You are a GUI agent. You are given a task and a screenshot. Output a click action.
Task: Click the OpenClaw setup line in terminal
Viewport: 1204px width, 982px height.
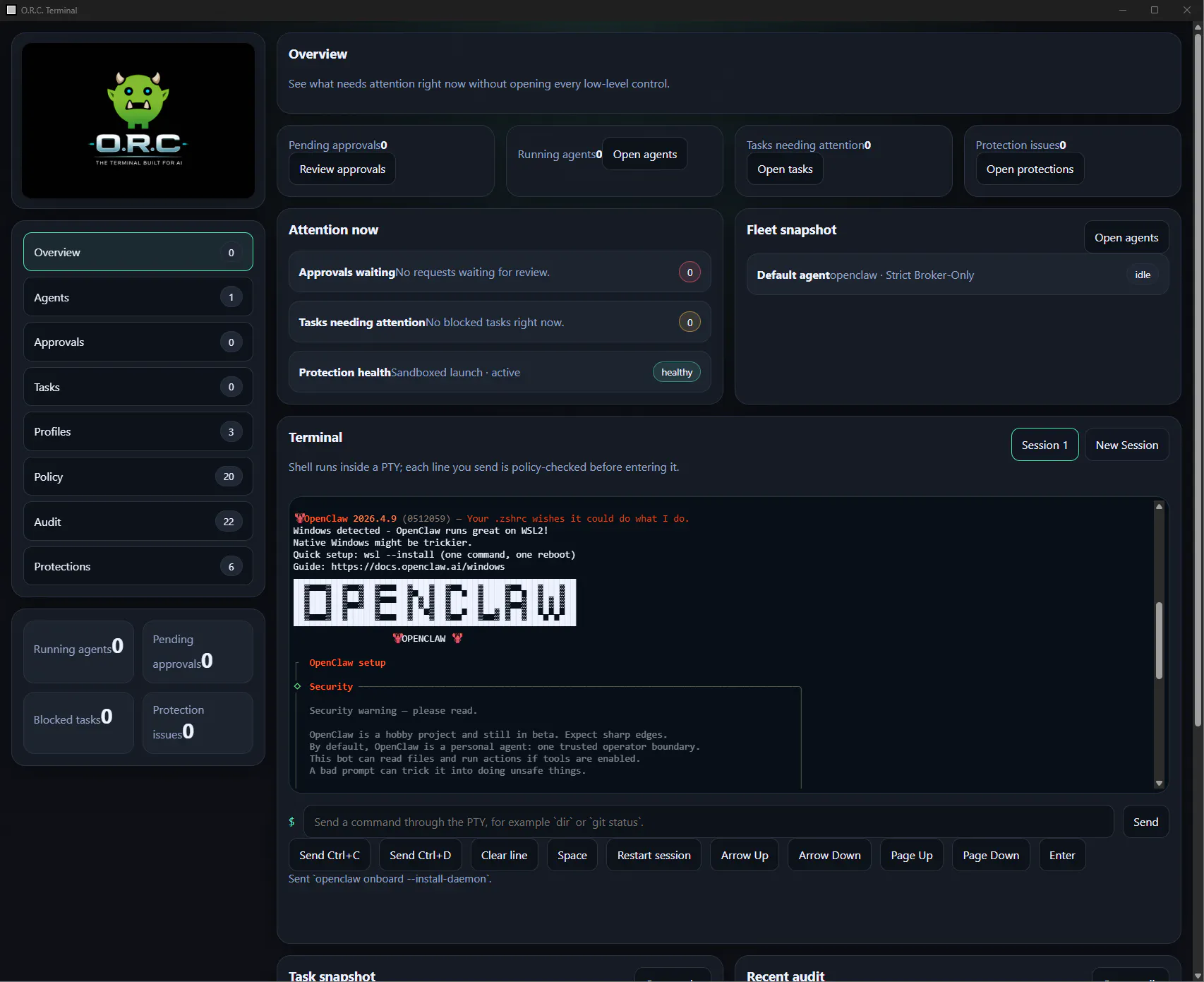(347, 662)
